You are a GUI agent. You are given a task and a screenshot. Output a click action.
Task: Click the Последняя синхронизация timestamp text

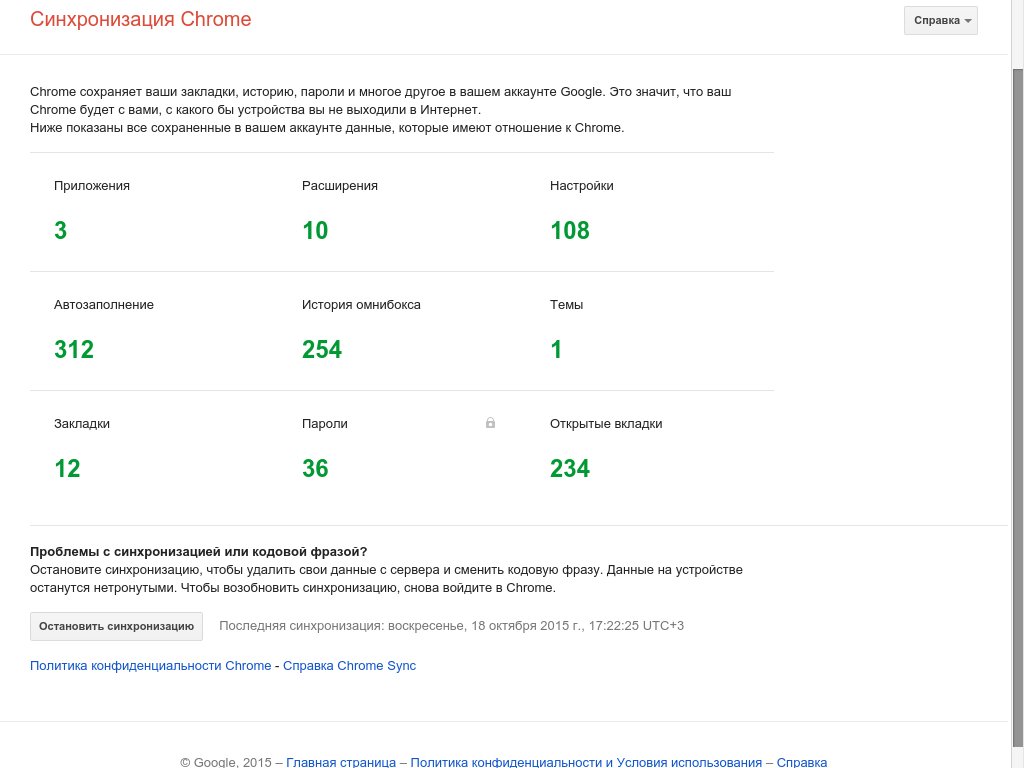click(x=451, y=626)
